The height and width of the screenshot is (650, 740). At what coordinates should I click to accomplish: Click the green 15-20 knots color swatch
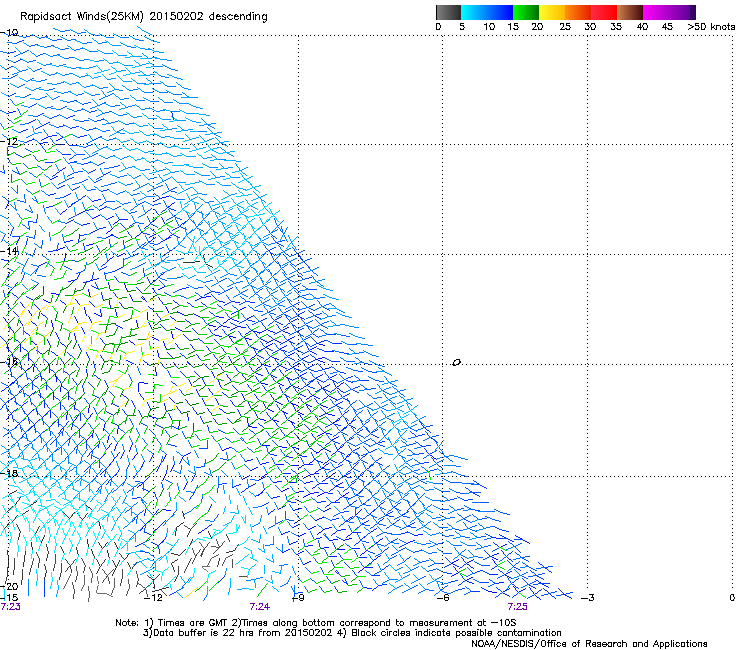click(x=526, y=12)
